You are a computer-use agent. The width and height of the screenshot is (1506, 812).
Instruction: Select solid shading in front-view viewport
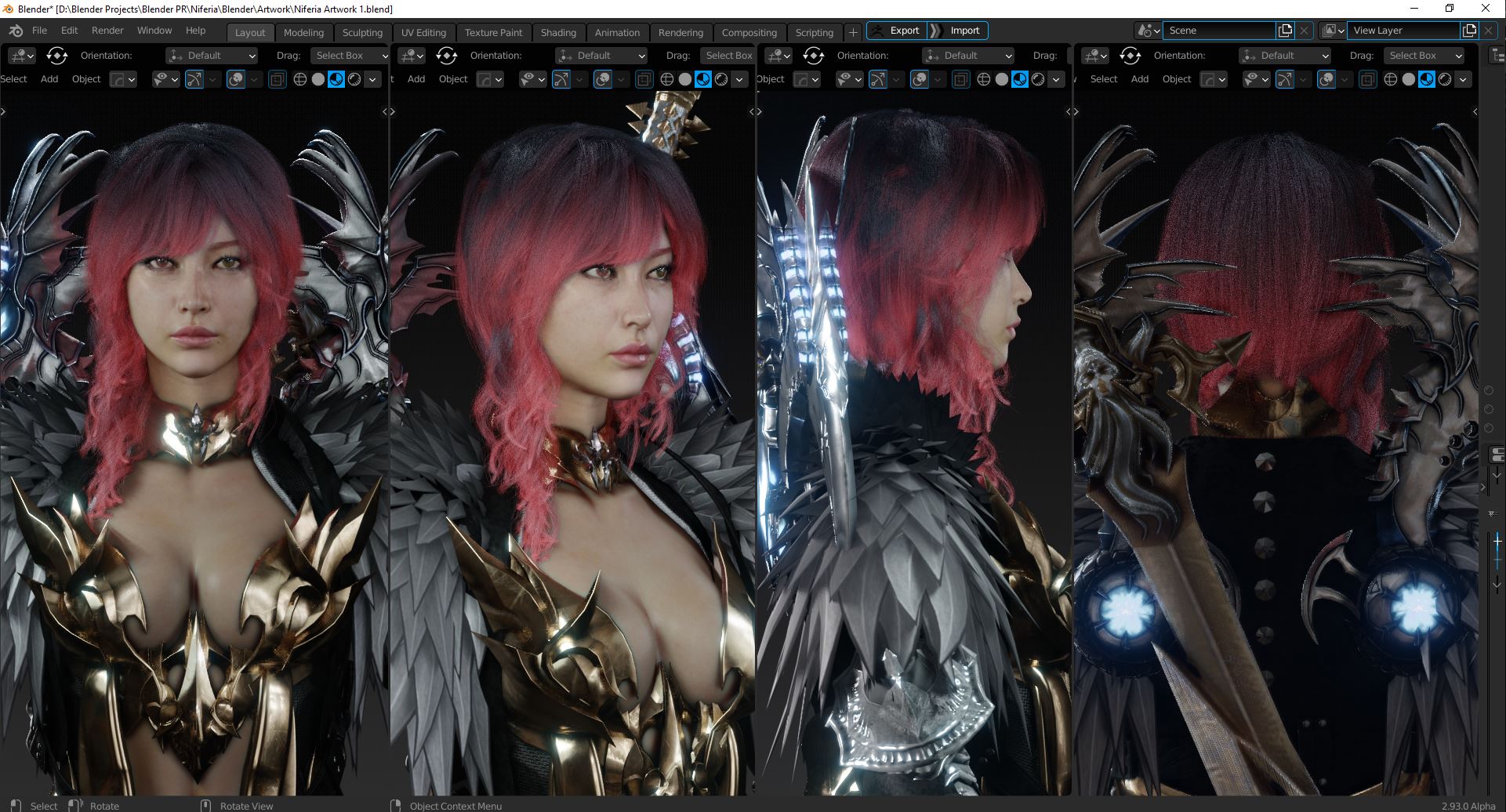coord(318,79)
